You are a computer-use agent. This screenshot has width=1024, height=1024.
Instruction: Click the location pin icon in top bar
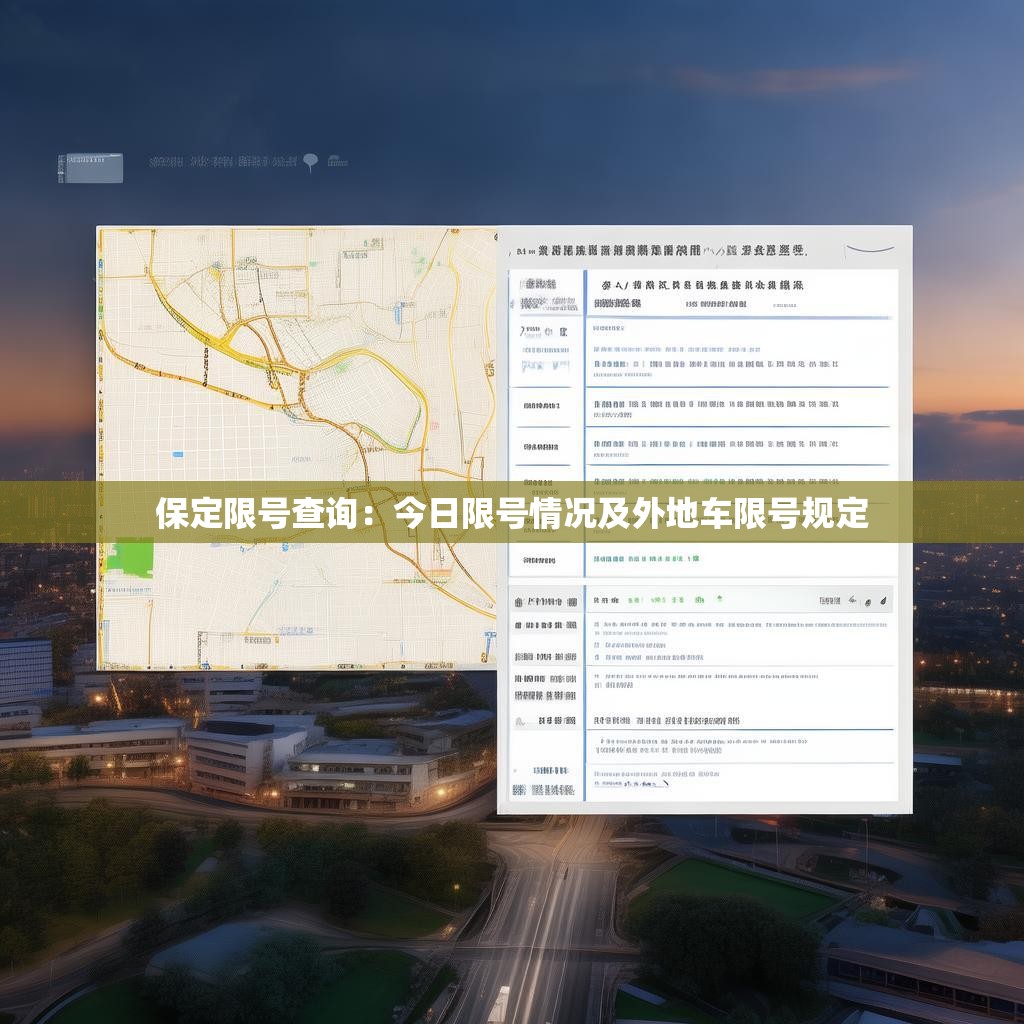[311, 160]
